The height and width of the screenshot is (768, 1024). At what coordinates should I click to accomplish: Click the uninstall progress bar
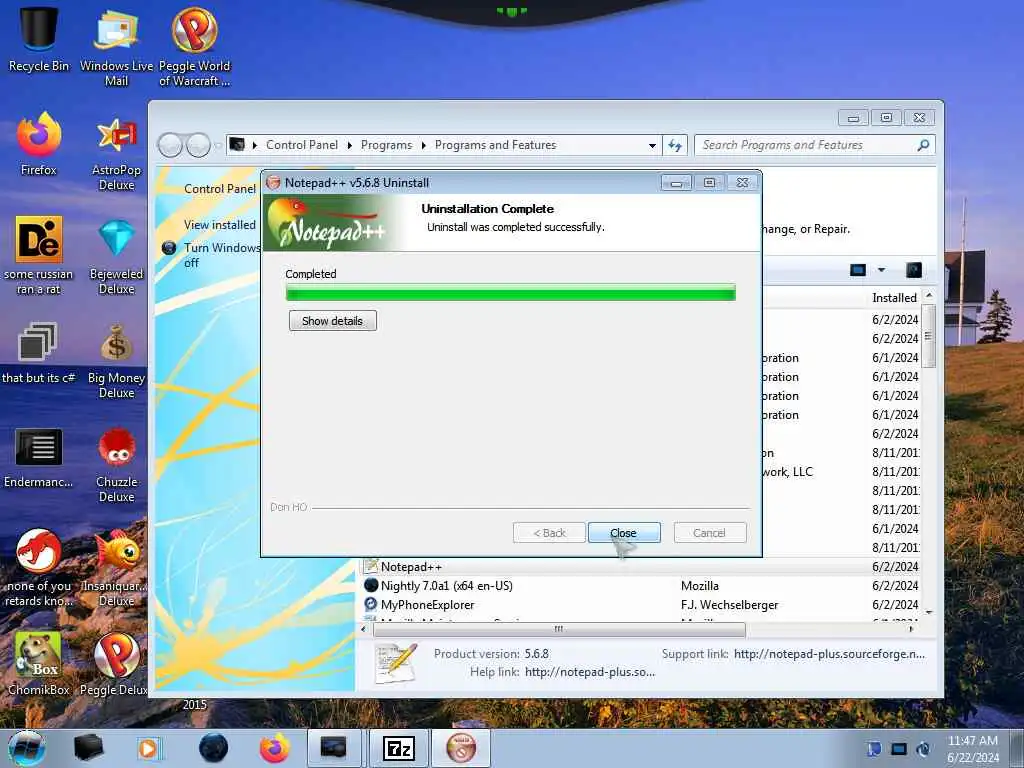point(511,292)
